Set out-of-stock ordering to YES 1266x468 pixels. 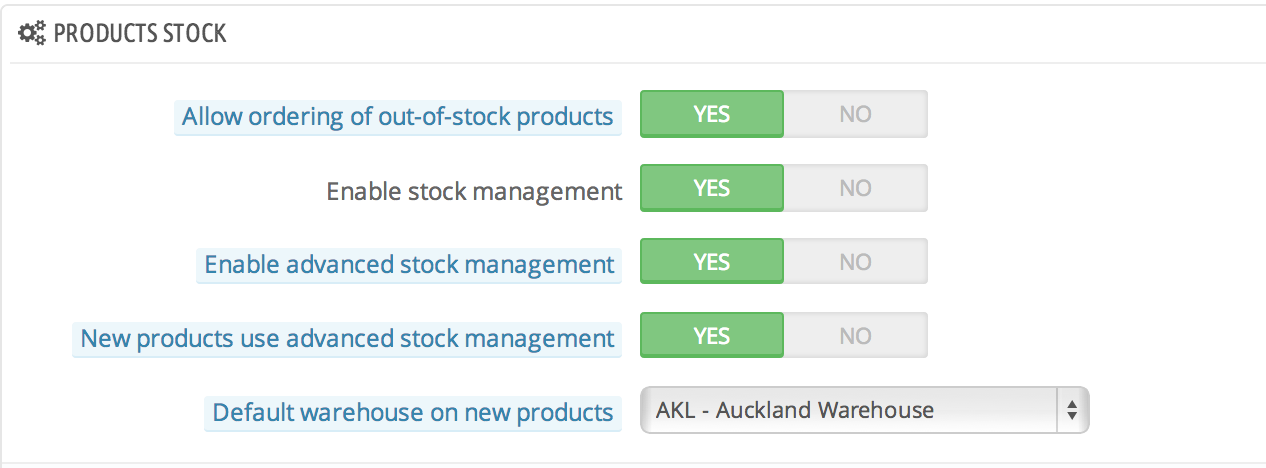711,114
